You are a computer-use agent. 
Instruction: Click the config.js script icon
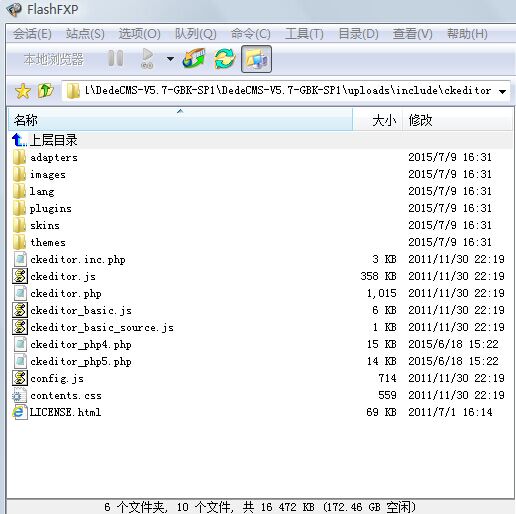coord(20,378)
